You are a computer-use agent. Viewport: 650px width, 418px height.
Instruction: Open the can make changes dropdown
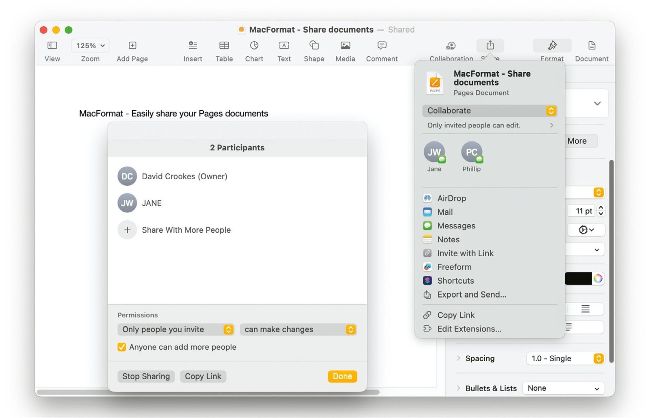(x=298, y=329)
